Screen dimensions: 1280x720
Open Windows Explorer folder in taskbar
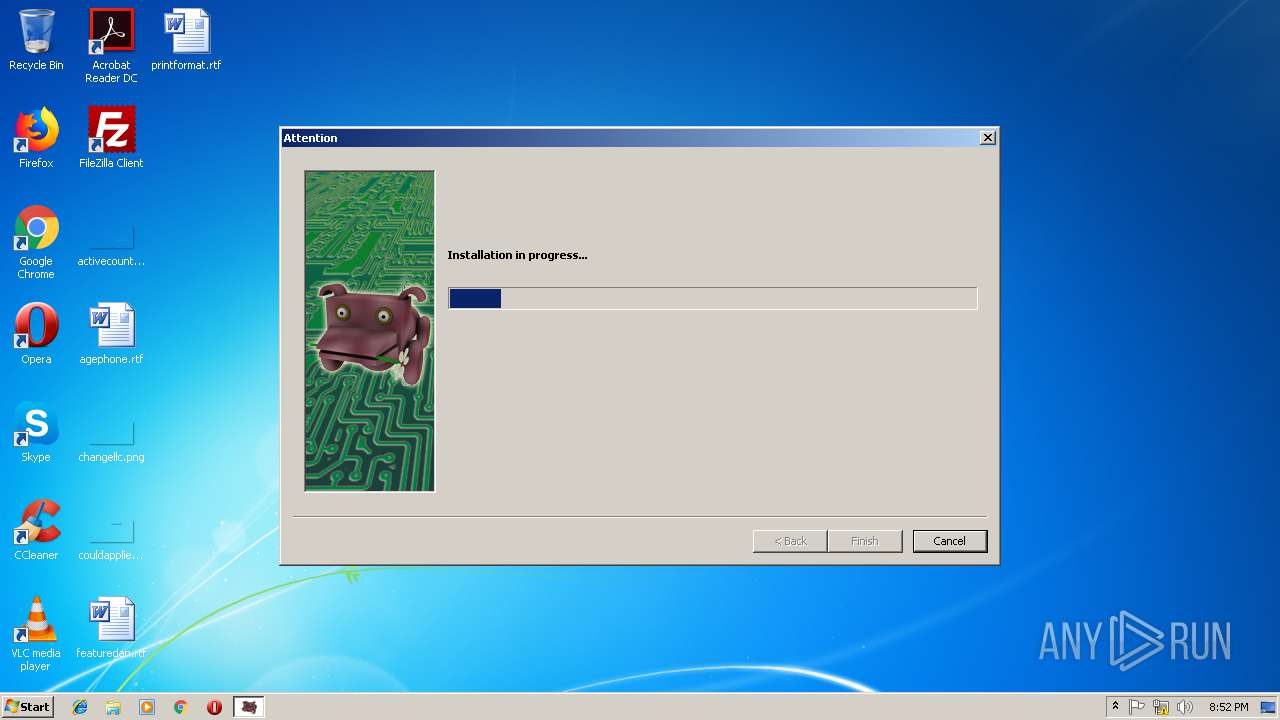click(x=113, y=707)
